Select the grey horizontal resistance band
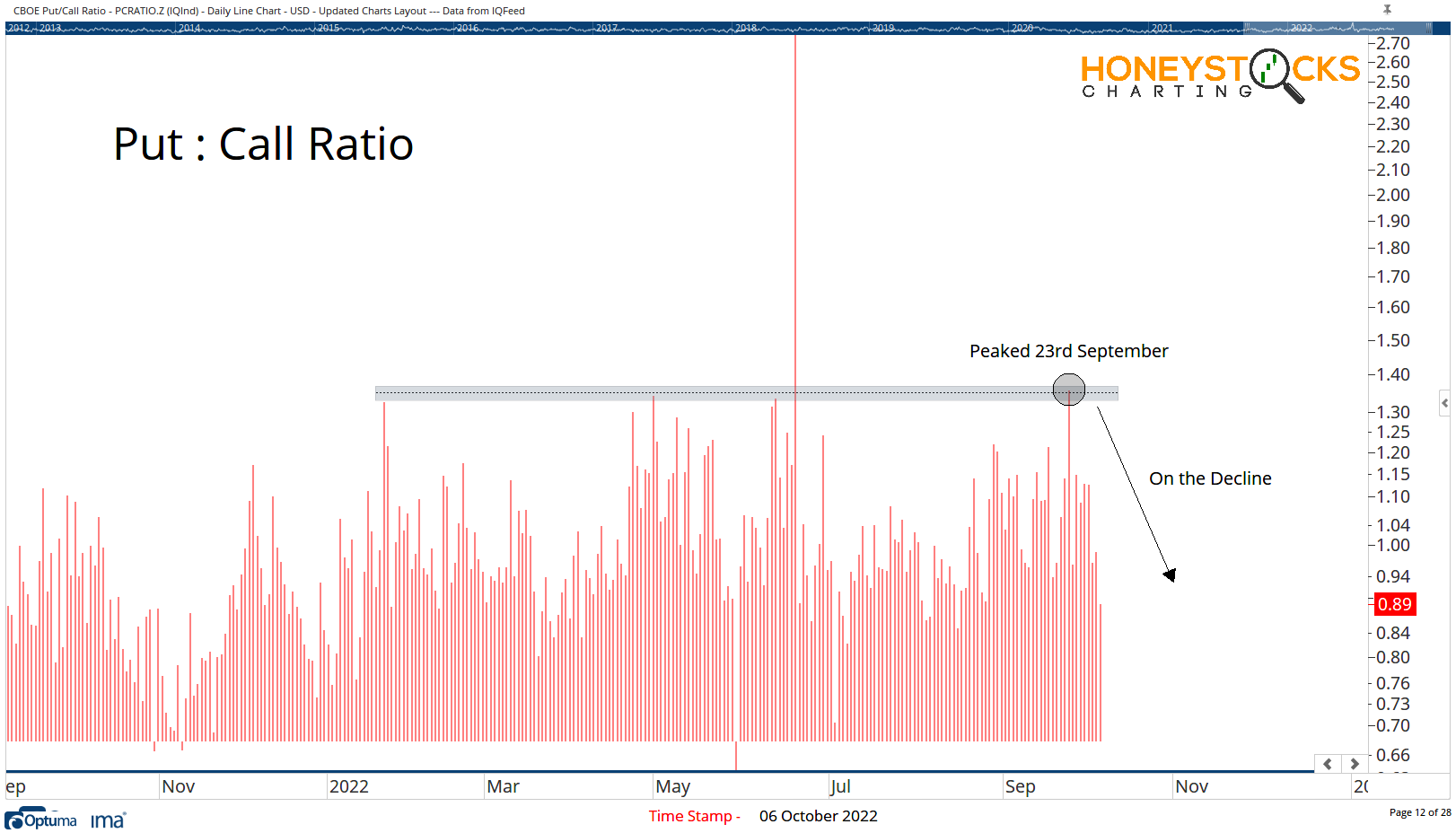1456x833 pixels. (747, 393)
